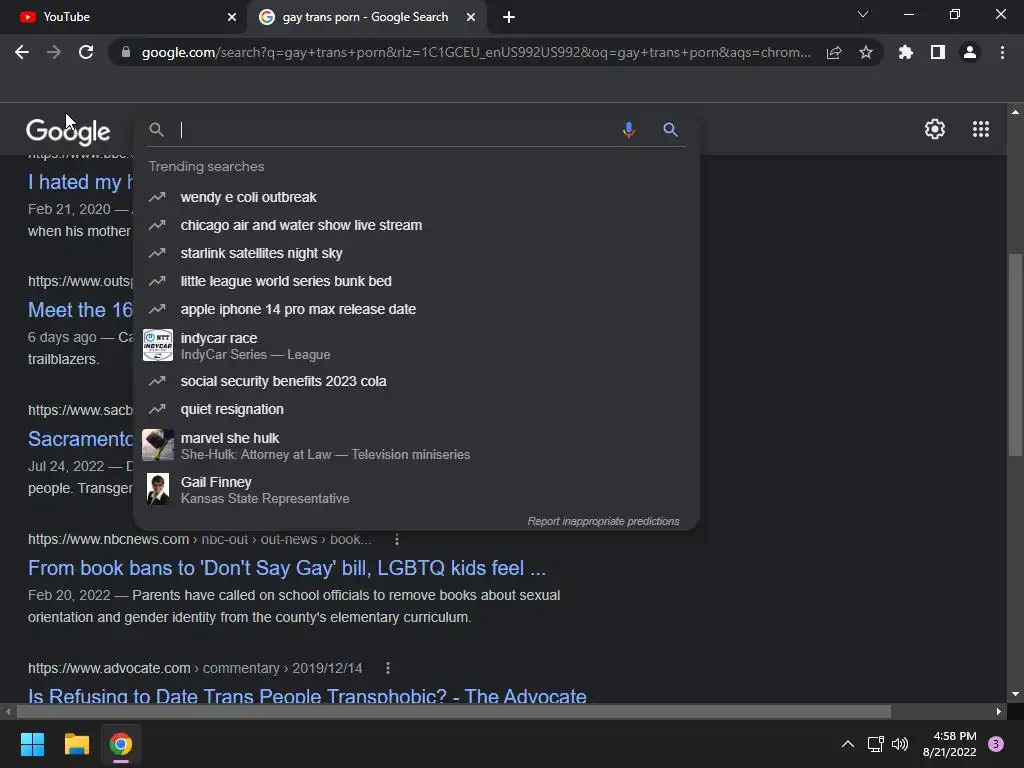1024x768 pixels.
Task: Open the Chrome profile menu
Action: click(970, 52)
